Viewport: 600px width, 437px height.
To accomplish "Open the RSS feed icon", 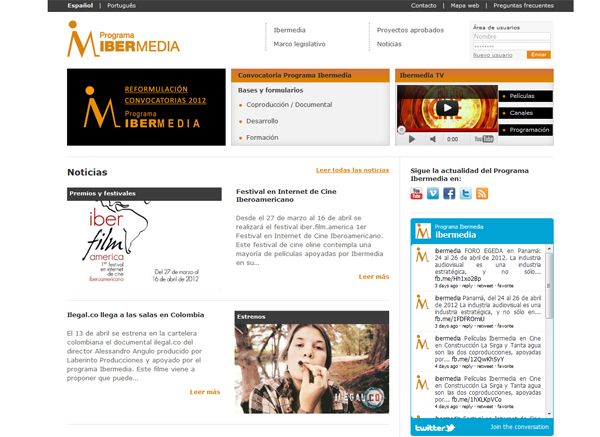I will click(x=482, y=194).
